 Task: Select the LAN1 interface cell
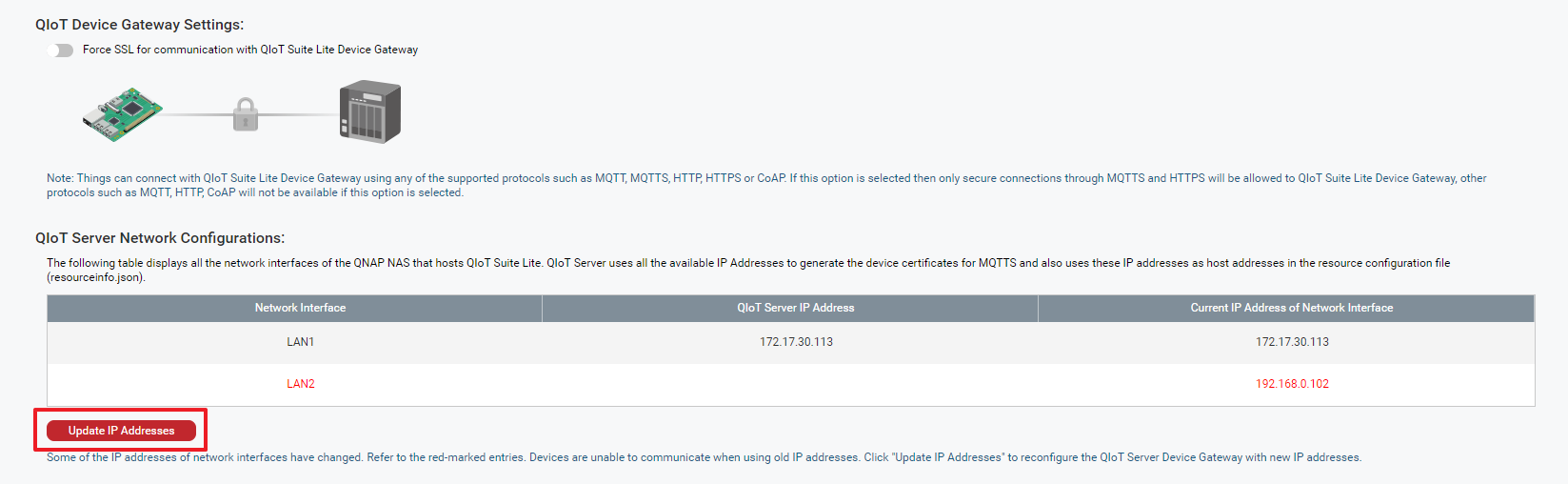point(300,342)
